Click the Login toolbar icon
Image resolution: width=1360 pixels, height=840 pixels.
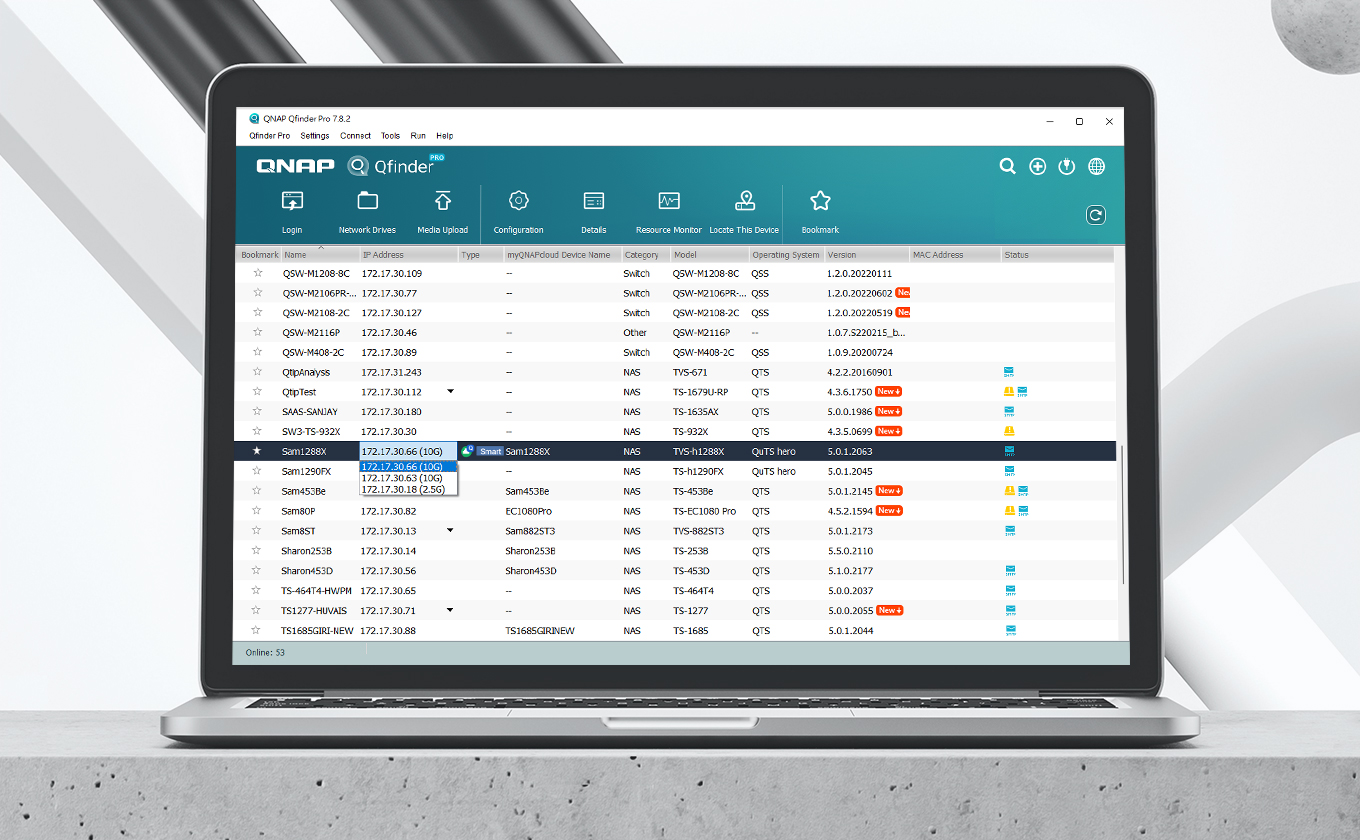pyautogui.click(x=292, y=202)
